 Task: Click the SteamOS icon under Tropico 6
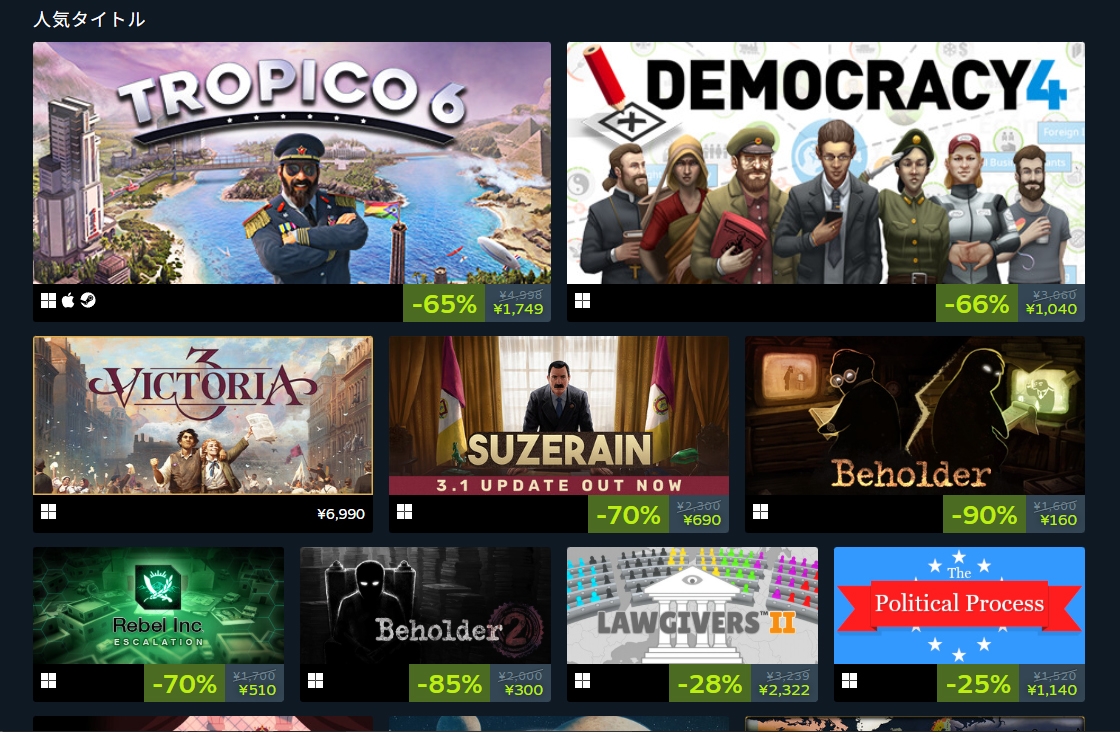click(x=87, y=301)
